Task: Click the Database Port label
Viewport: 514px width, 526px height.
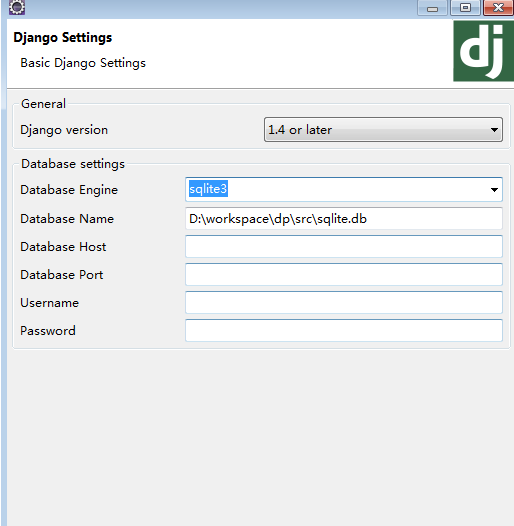Action: [62, 275]
